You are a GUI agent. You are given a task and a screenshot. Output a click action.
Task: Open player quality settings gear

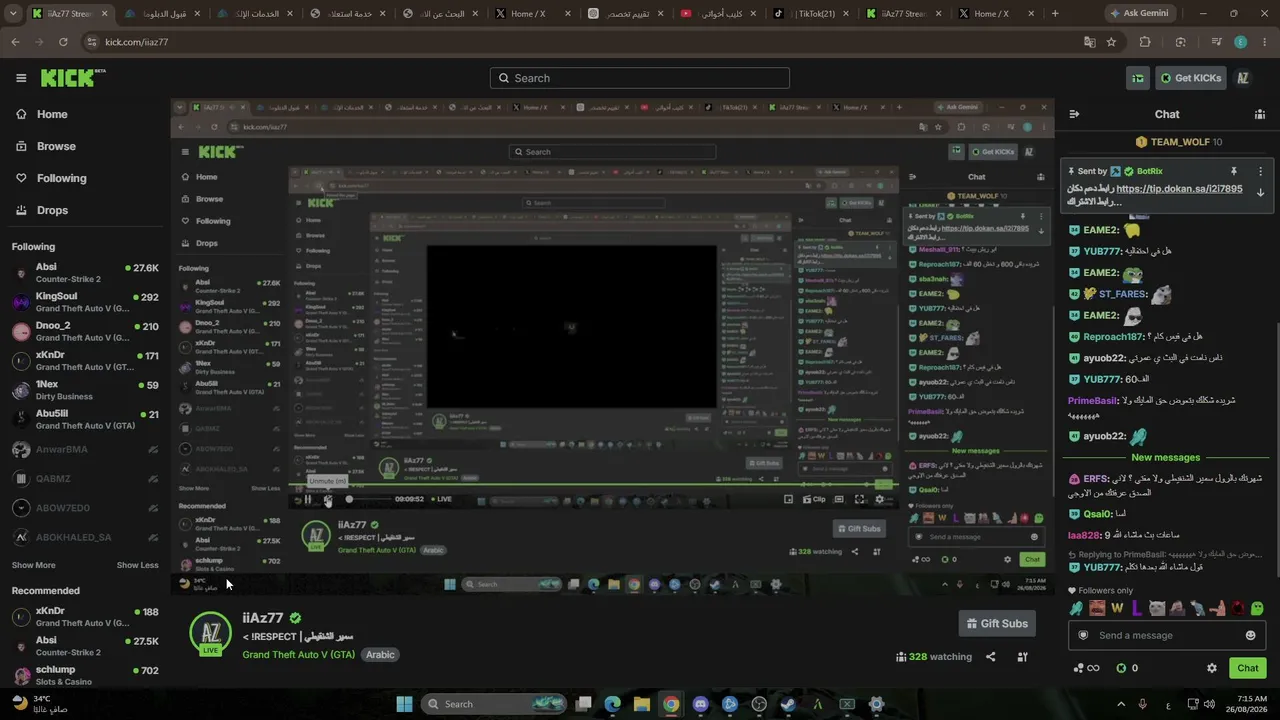tap(879, 499)
